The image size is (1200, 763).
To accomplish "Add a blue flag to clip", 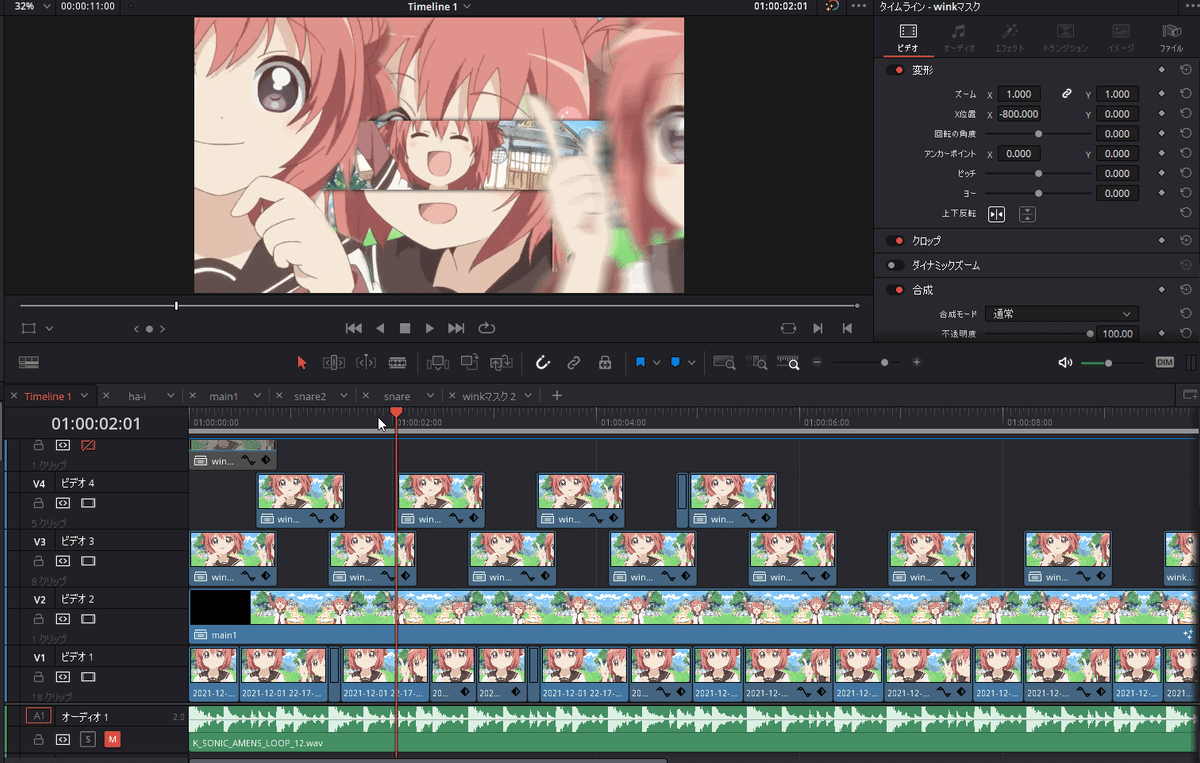I will coord(640,362).
